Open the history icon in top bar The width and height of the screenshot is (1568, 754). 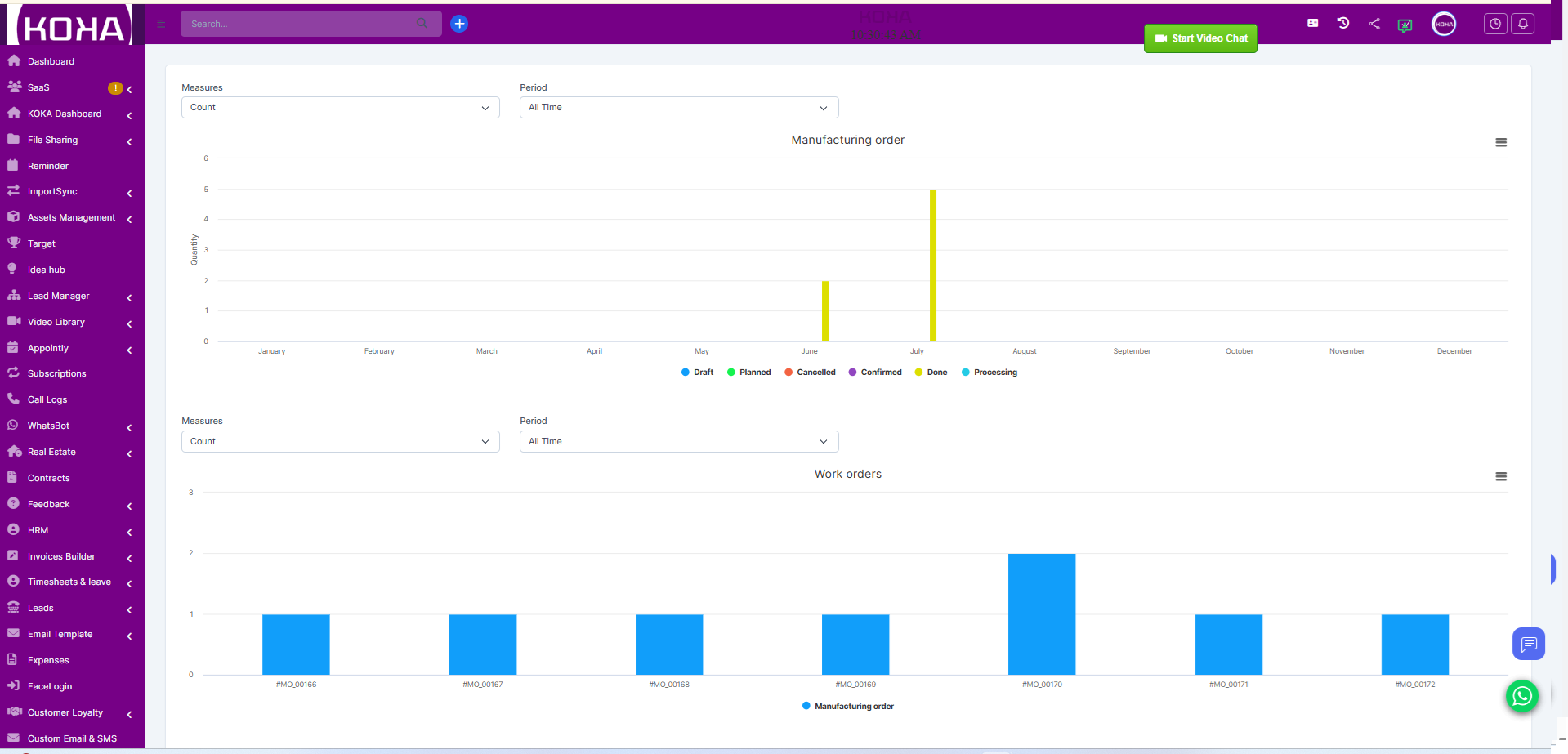click(1343, 23)
